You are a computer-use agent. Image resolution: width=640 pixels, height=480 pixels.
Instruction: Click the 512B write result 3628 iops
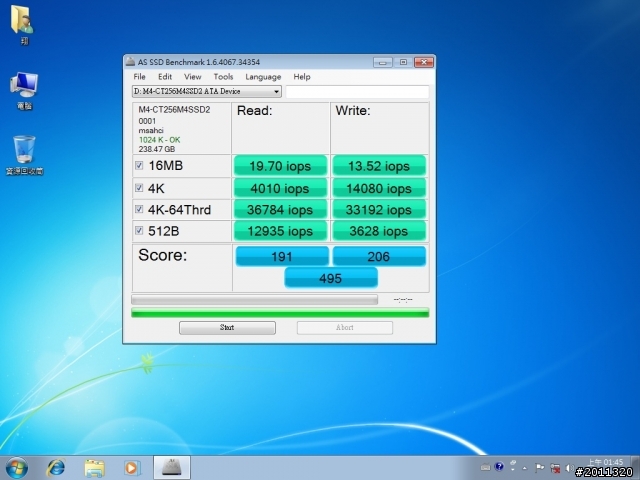[379, 231]
